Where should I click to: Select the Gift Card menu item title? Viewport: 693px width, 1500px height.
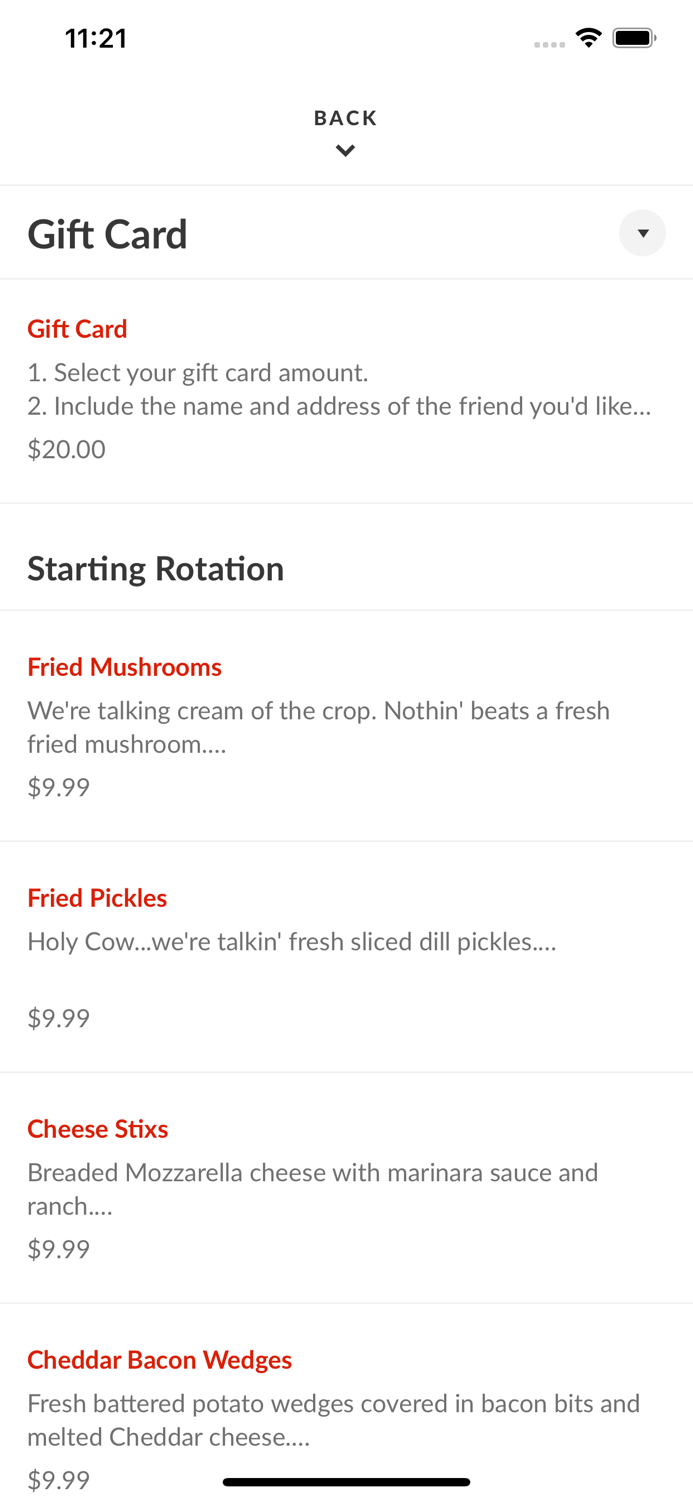77,329
